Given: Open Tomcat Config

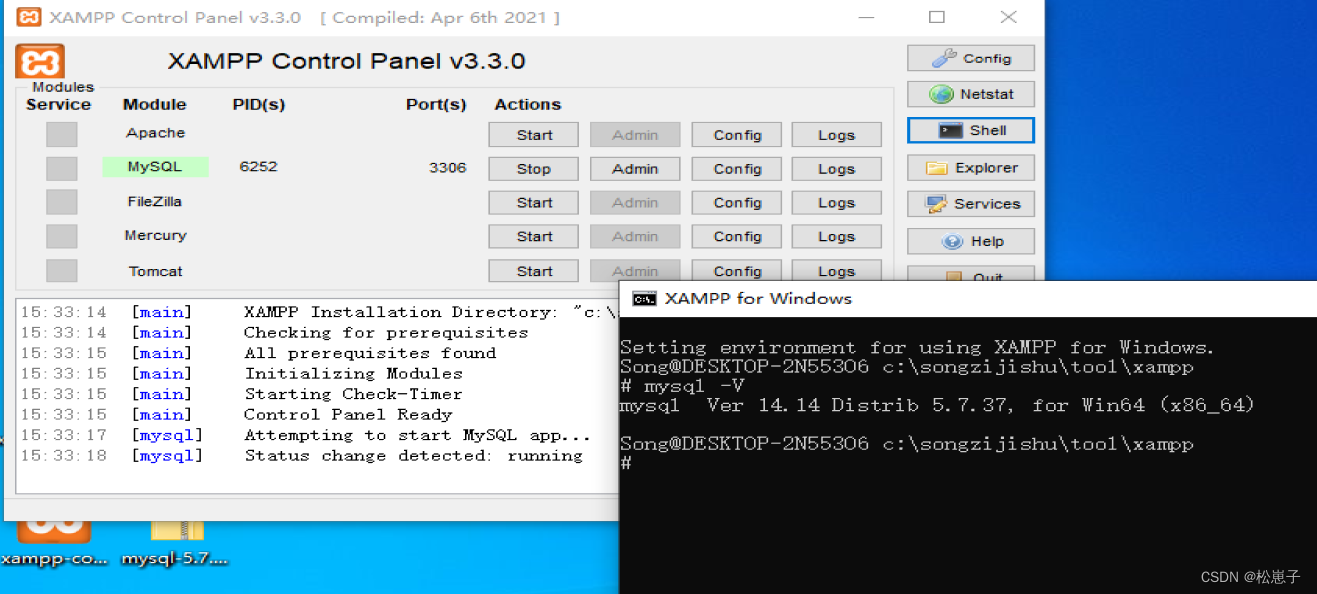Looking at the screenshot, I should point(737,271).
